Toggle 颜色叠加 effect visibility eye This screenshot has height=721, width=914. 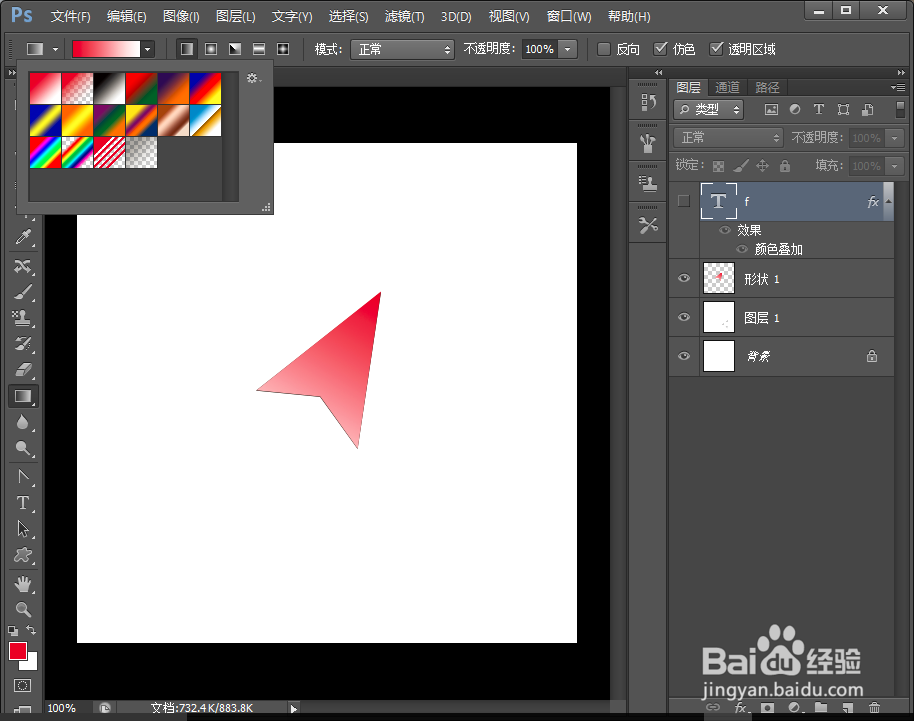click(x=741, y=249)
